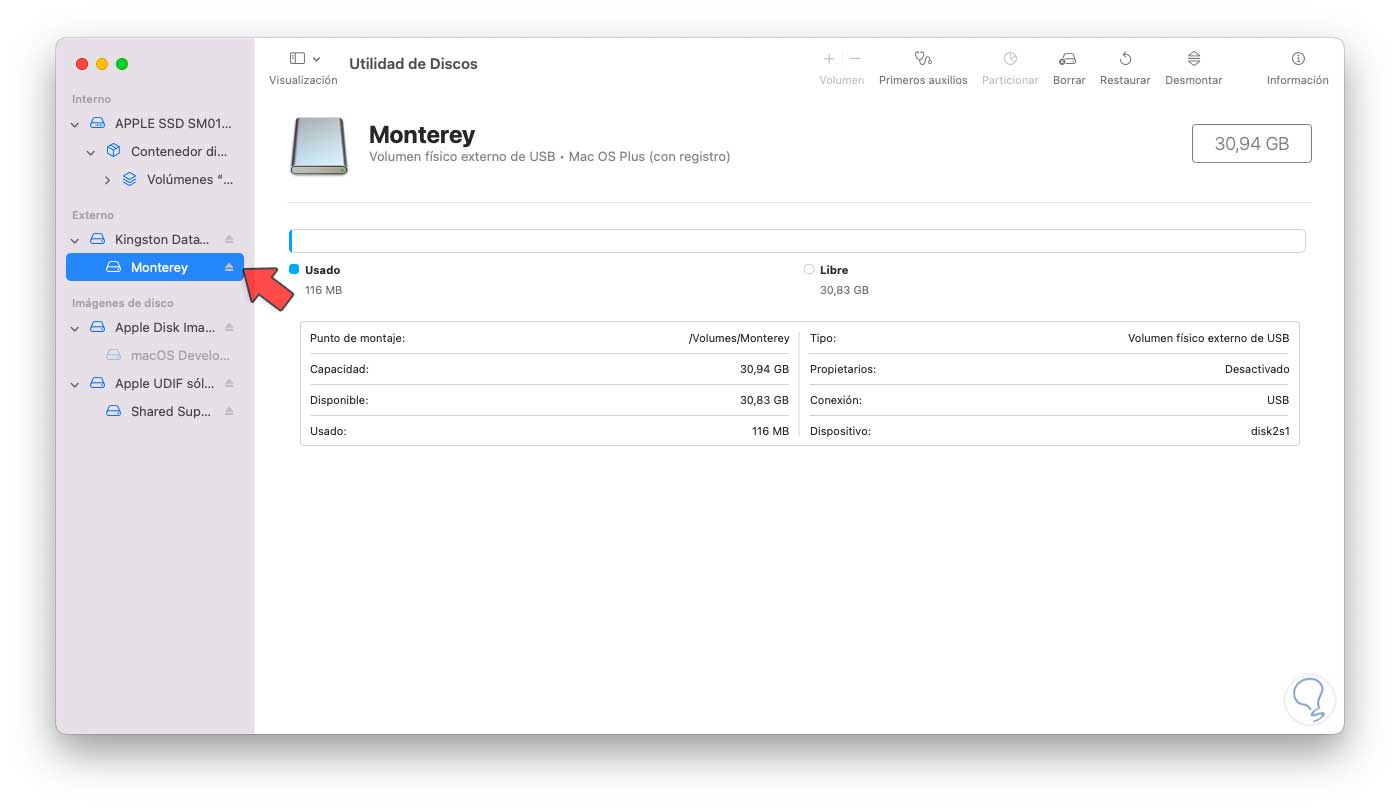Image resolution: width=1400 pixels, height=808 pixels.
Task: Click the Monterey drive icon in header
Action: coord(319,146)
